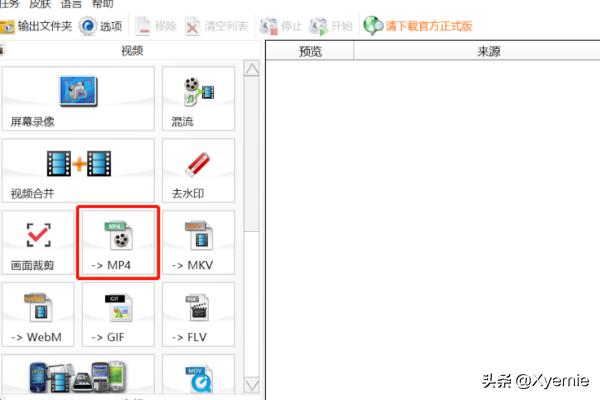Select the 混流 muxing tool
The image size is (600, 400).
click(x=197, y=100)
